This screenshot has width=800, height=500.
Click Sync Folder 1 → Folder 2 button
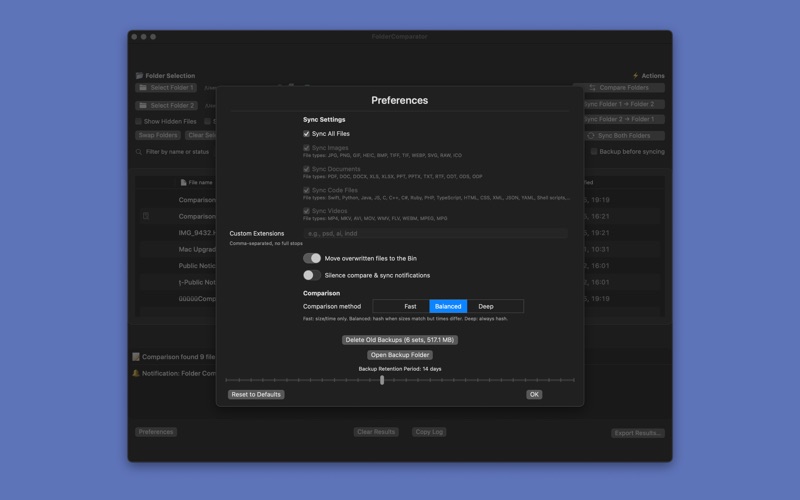click(x=623, y=104)
